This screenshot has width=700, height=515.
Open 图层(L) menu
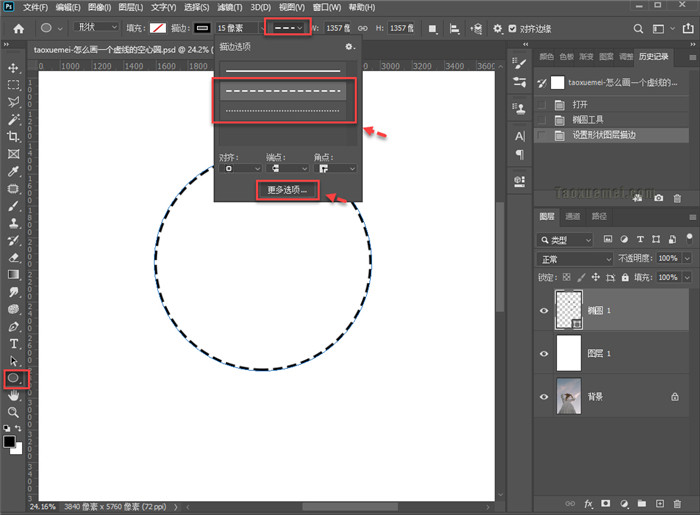(x=130, y=7)
